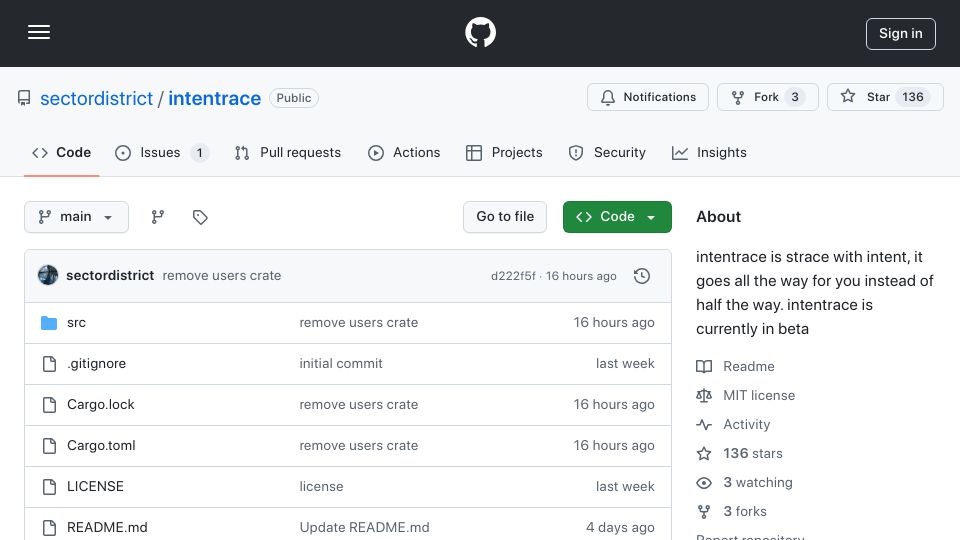Open commit hash d222f5f
The height and width of the screenshot is (540, 960).
pos(513,276)
